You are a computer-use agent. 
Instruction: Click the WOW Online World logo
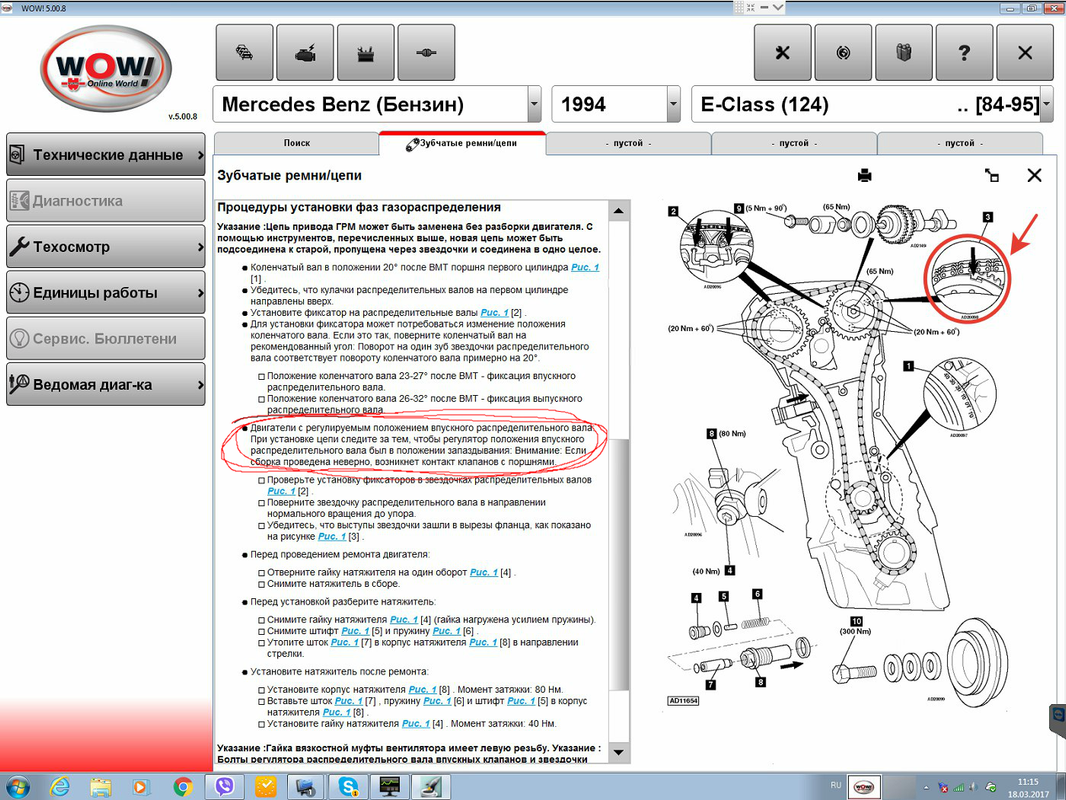tap(106, 69)
